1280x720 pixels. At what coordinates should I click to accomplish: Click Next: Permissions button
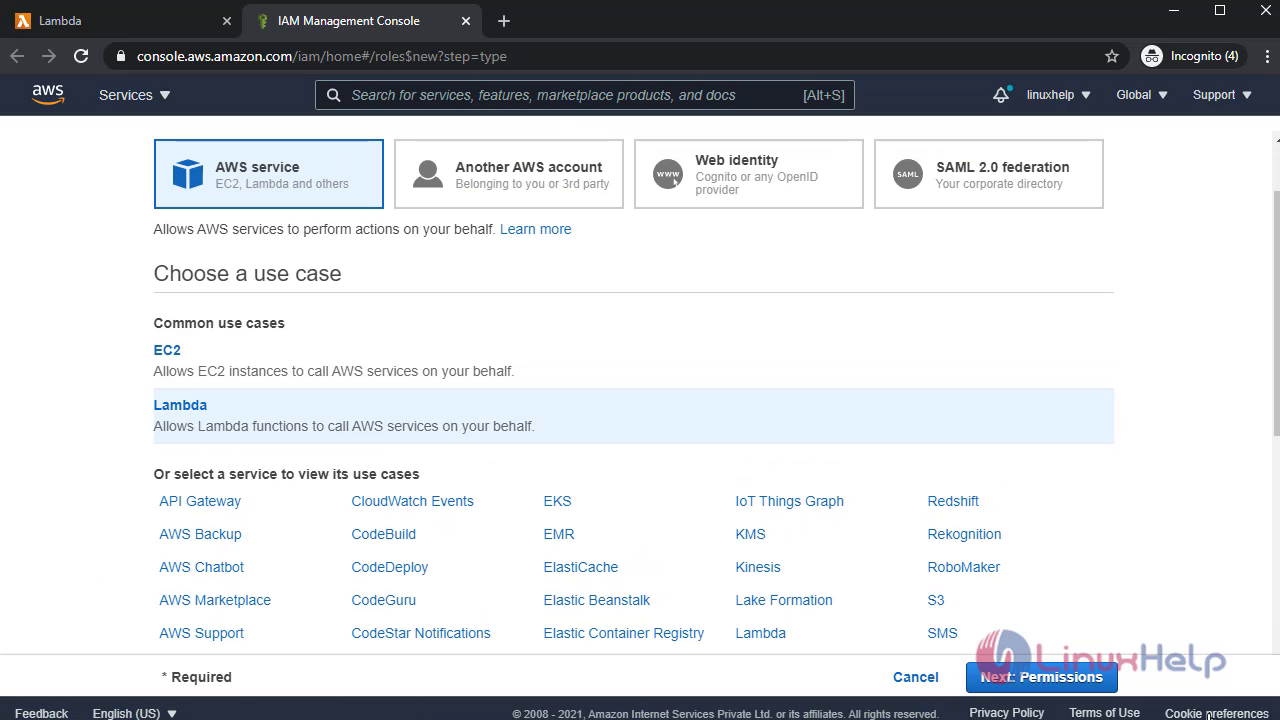[1041, 677]
